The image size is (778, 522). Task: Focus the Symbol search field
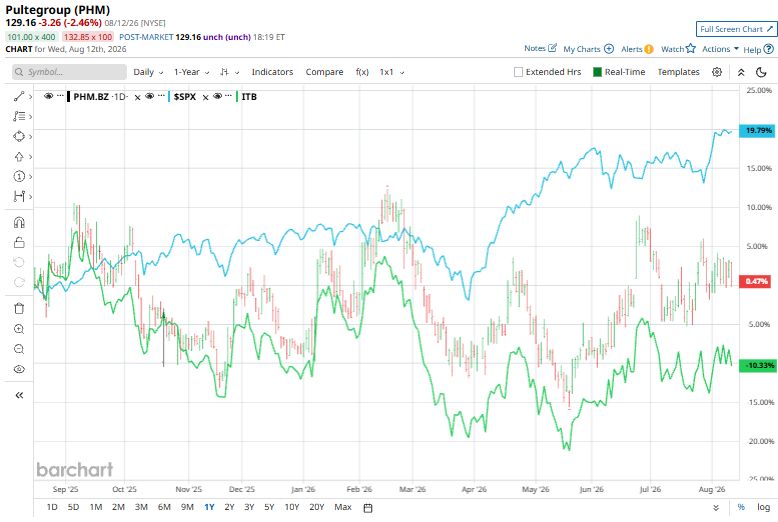pyautogui.click(x=69, y=72)
